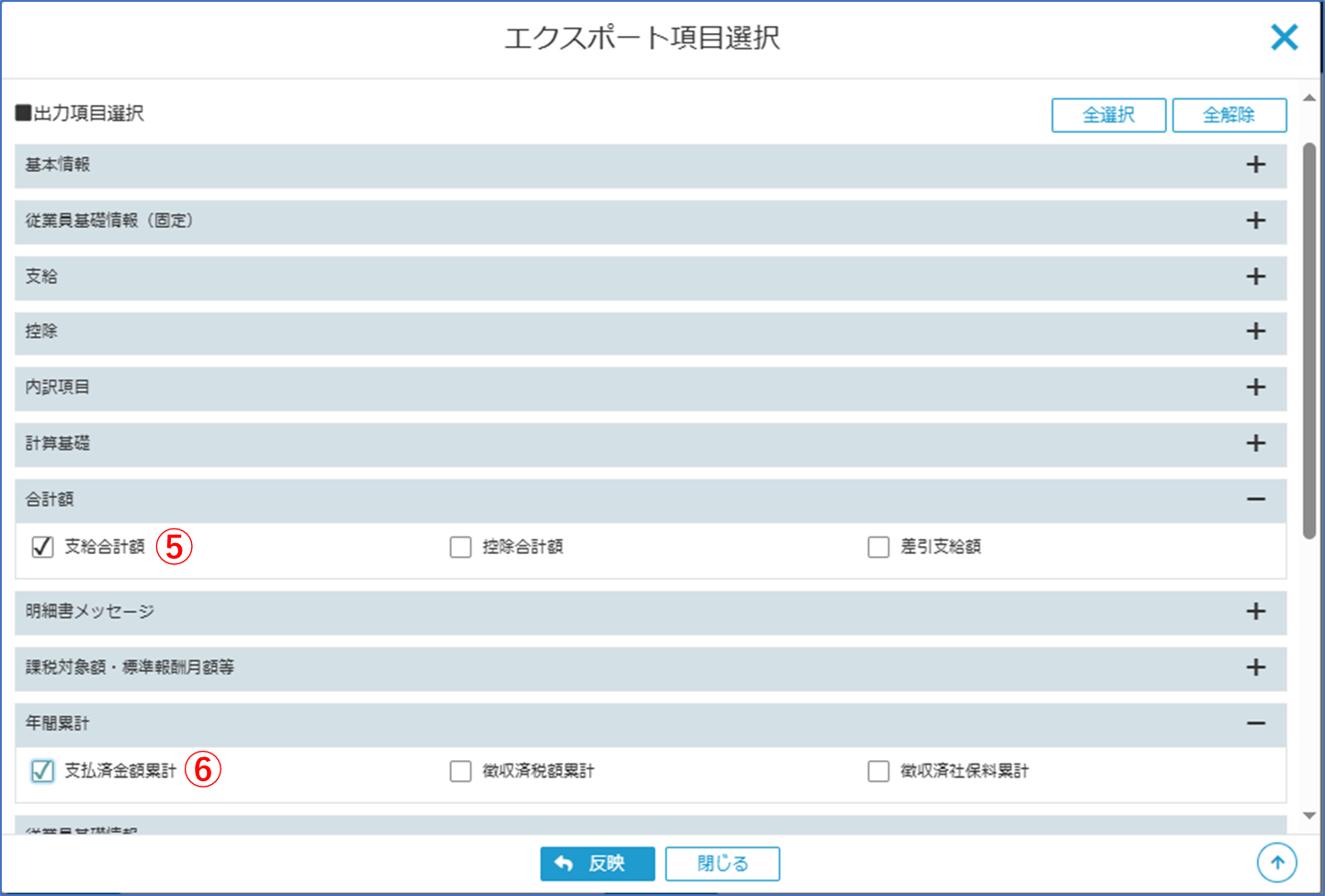The width and height of the screenshot is (1325, 896).
Task: Click the scroll-to-top arrow circle icon
Action: click(1276, 863)
